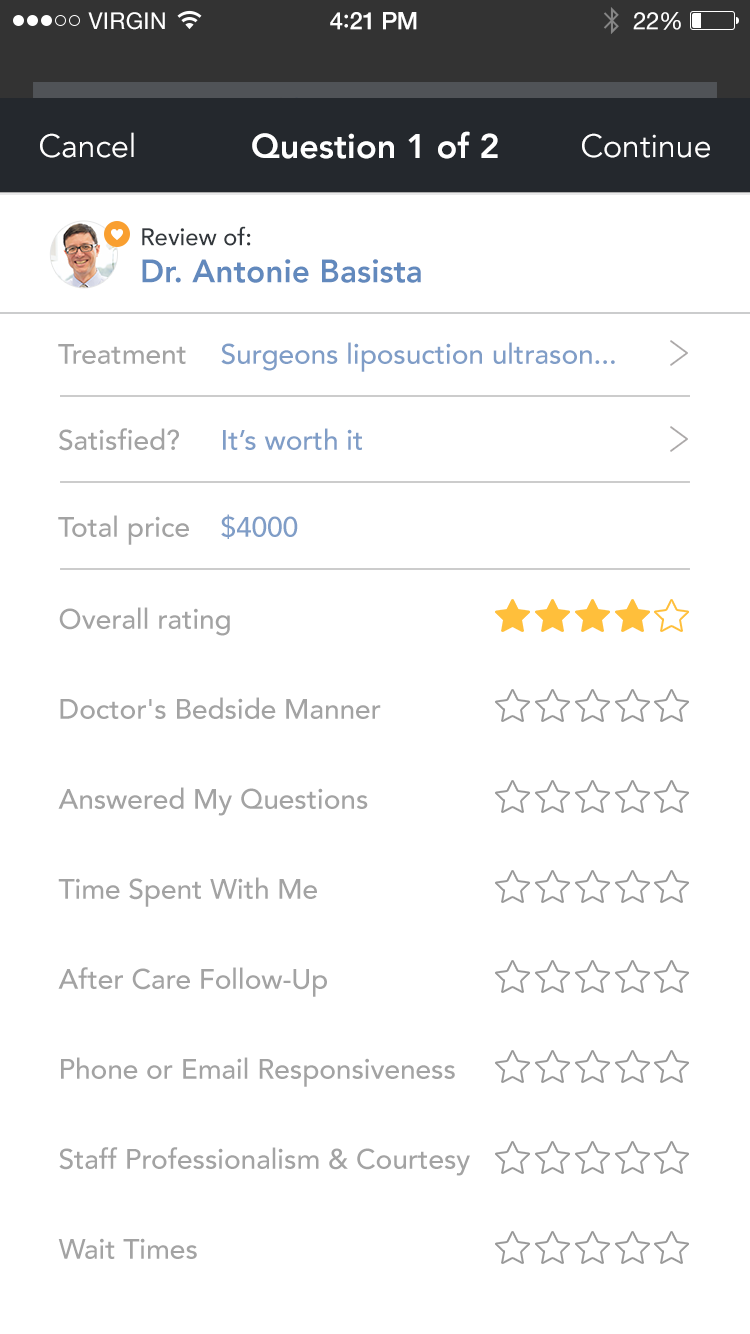750x1334 pixels.
Task: Rate Time Spent With Me three stars
Action: coord(592,888)
